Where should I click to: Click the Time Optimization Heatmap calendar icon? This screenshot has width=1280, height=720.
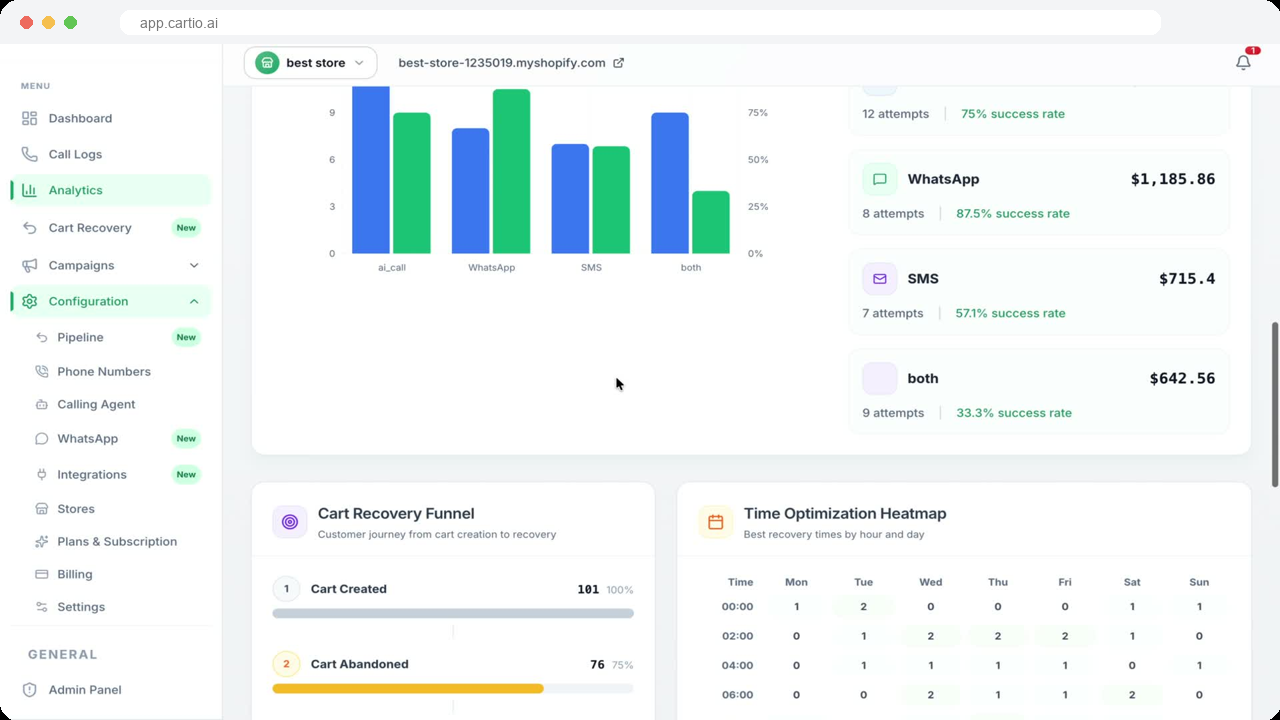(x=716, y=522)
